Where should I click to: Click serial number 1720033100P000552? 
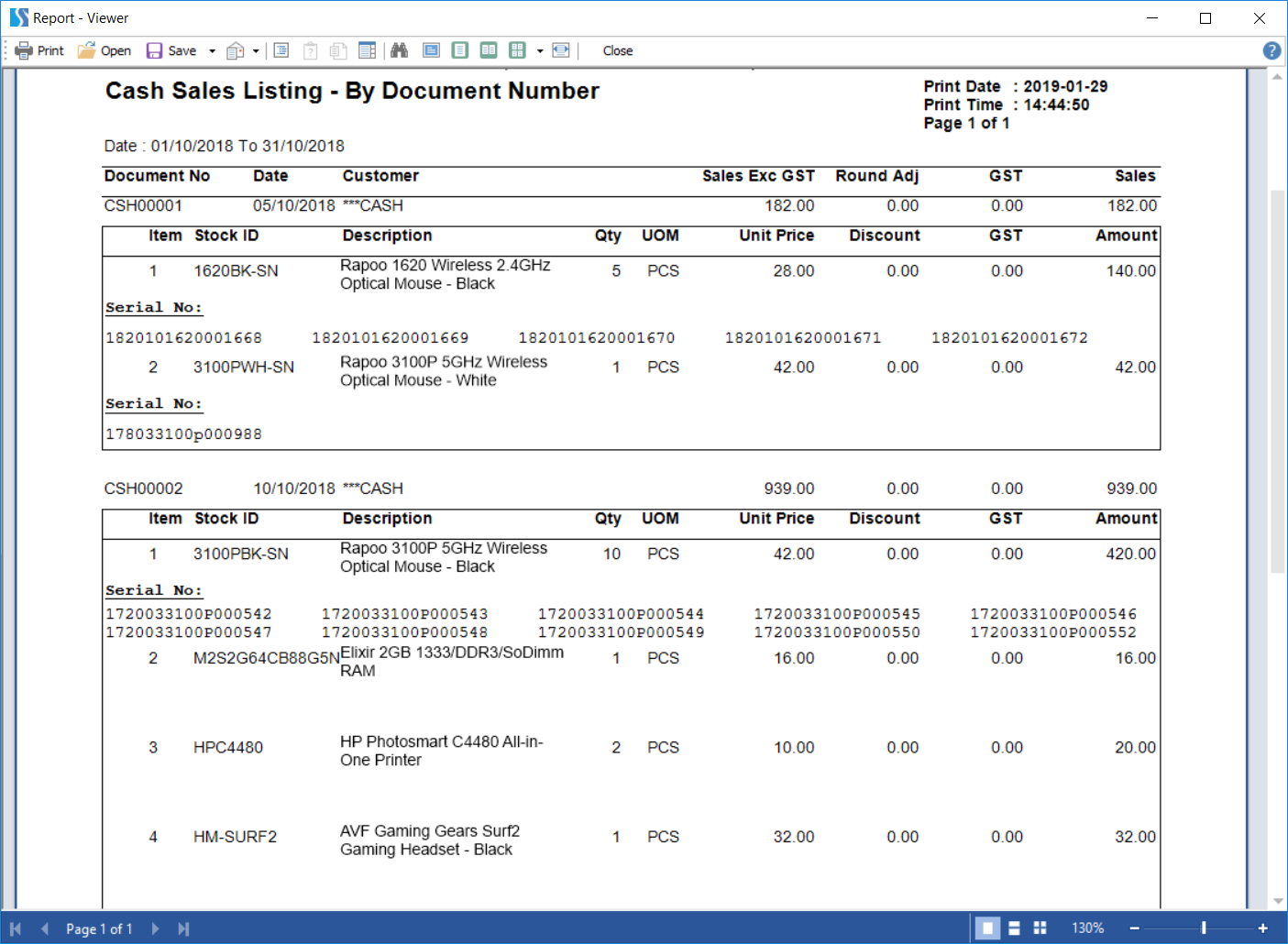click(x=1053, y=632)
